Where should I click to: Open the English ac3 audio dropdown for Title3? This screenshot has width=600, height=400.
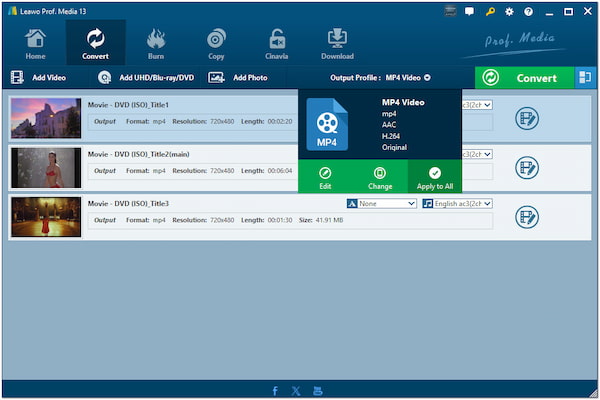[462, 204]
